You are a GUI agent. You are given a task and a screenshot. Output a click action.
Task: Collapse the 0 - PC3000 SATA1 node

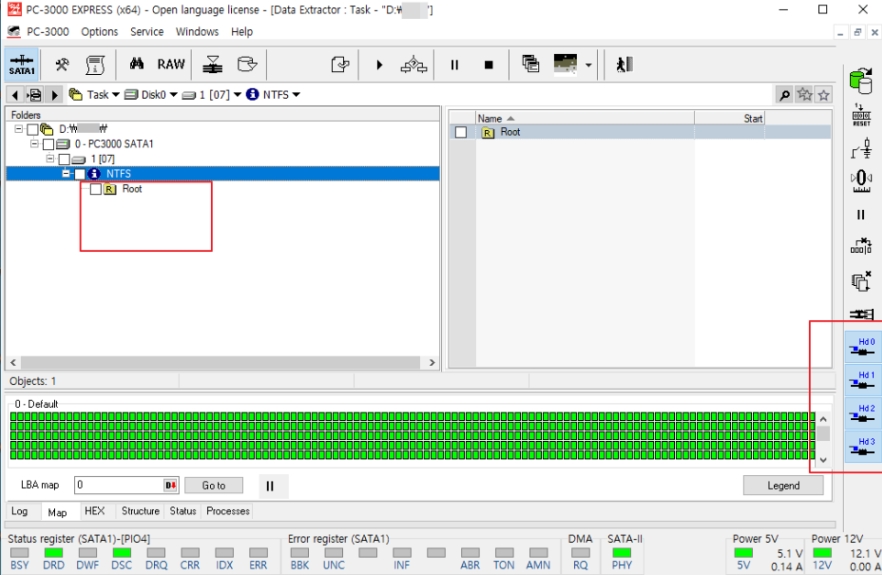pyautogui.click(x=34, y=143)
